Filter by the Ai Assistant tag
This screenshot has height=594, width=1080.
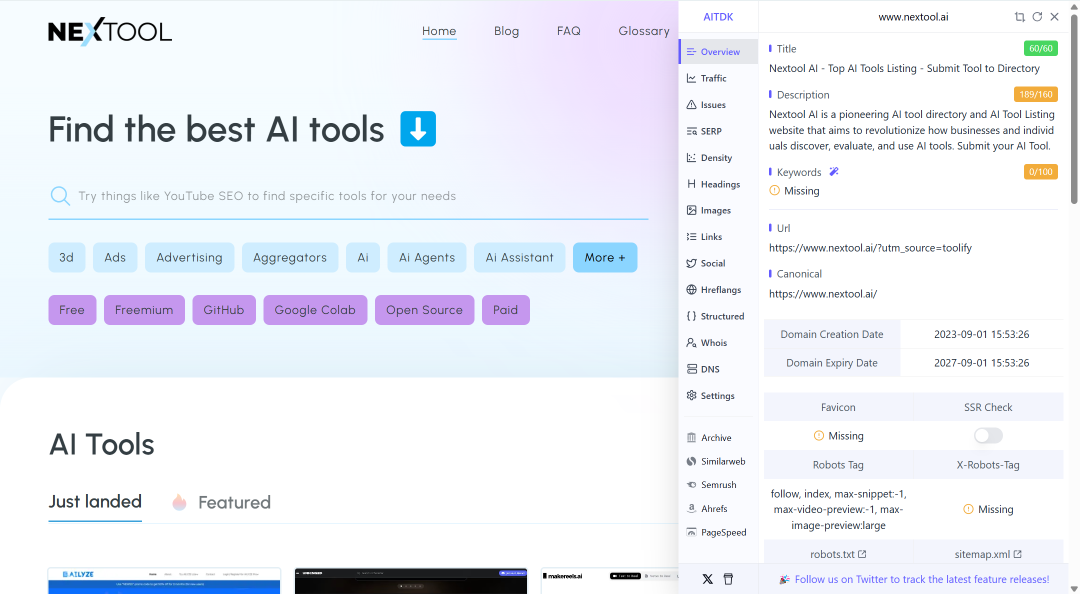[519, 257]
